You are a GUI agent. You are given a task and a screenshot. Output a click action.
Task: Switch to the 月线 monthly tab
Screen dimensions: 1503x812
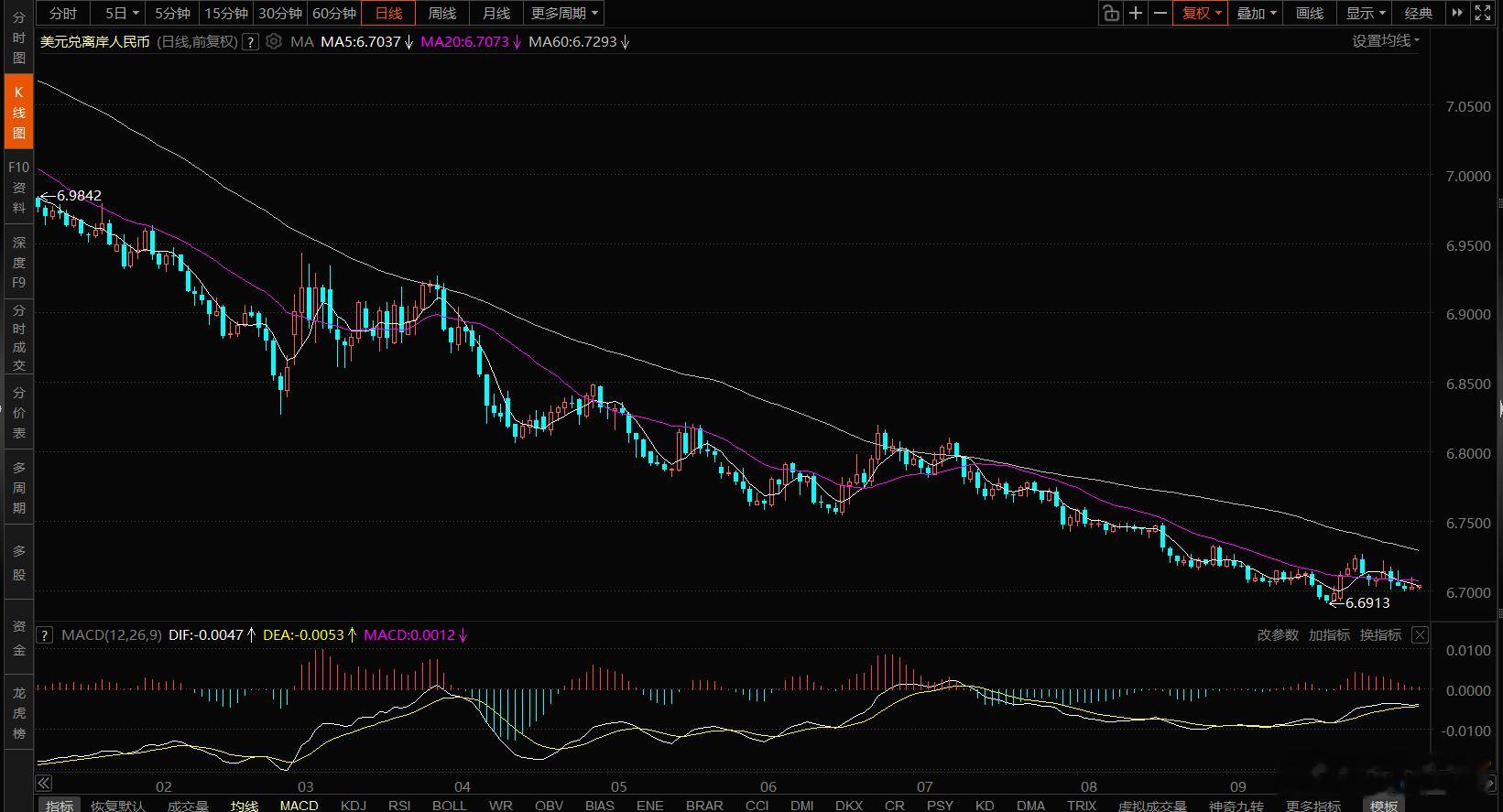(x=496, y=13)
